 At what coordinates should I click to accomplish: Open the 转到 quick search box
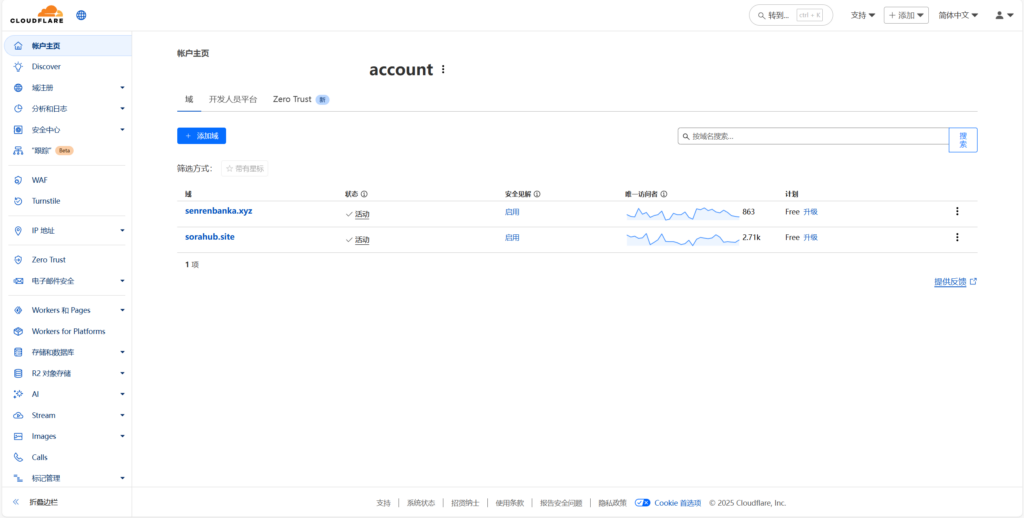(x=791, y=15)
